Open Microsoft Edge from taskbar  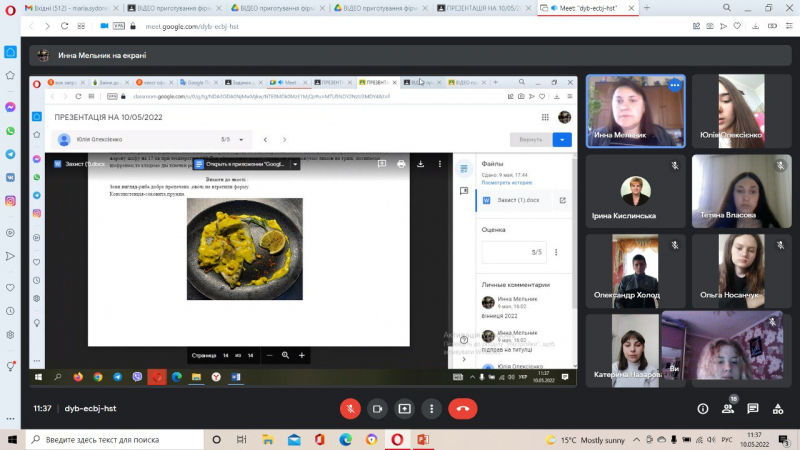[345, 439]
